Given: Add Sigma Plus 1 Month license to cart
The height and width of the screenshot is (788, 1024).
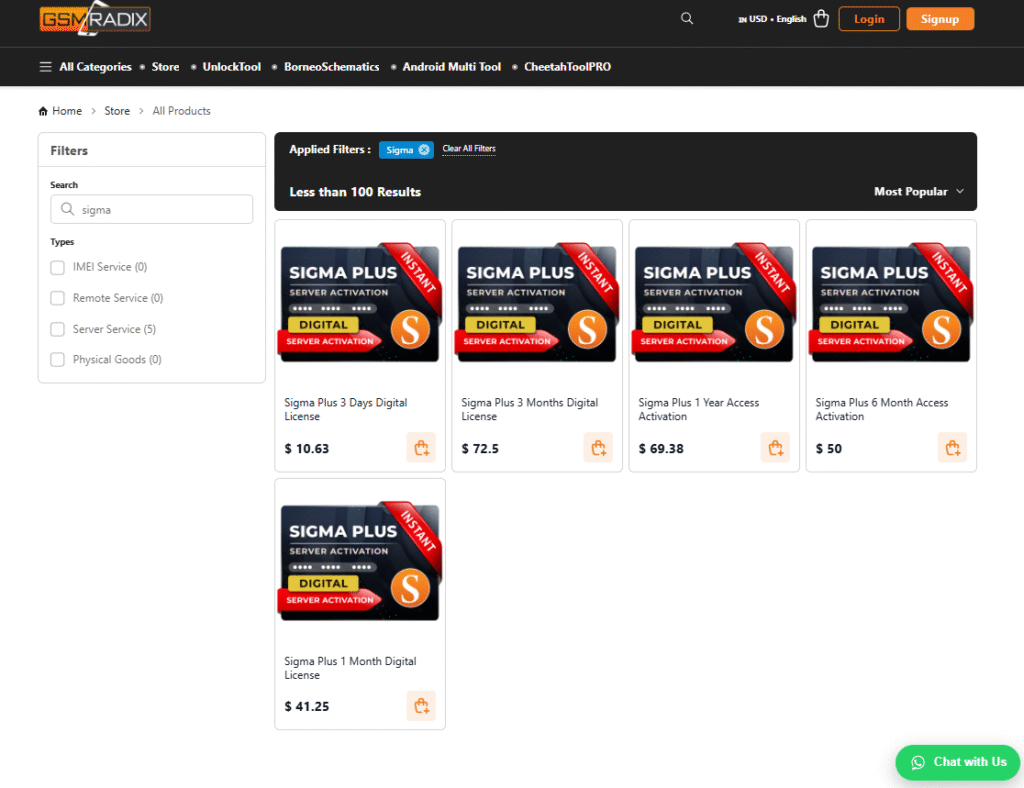Looking at the screenshot, I should [x=421, y=706].
